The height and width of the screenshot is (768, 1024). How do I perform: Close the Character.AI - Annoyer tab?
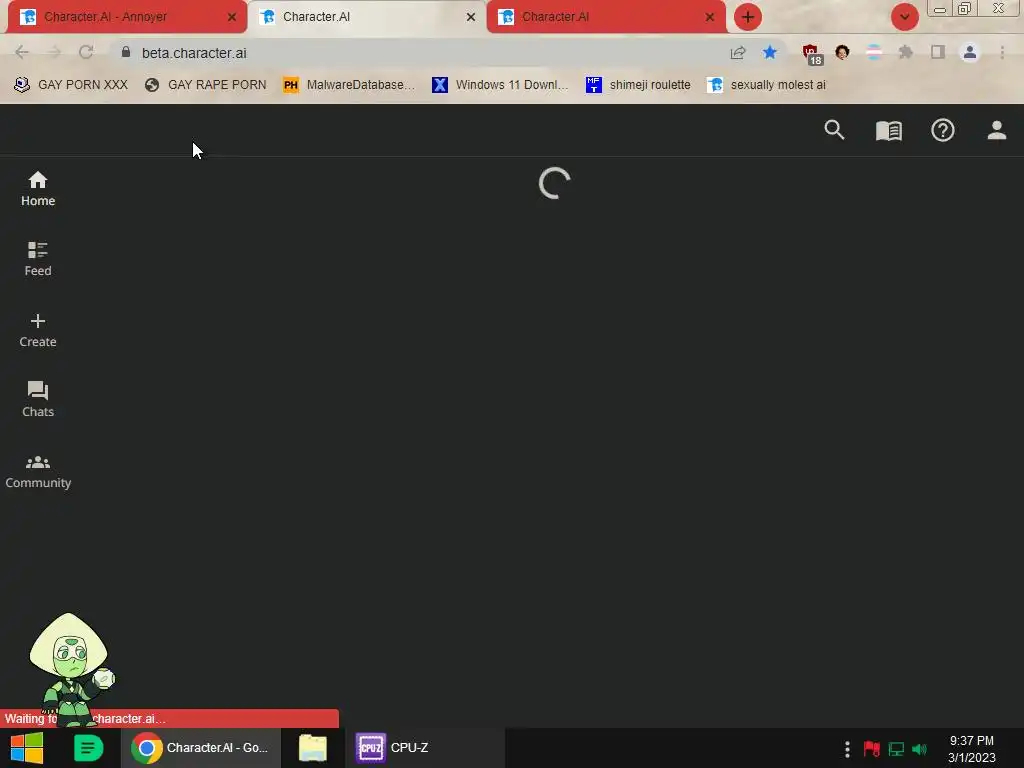(x=232, y=17)
